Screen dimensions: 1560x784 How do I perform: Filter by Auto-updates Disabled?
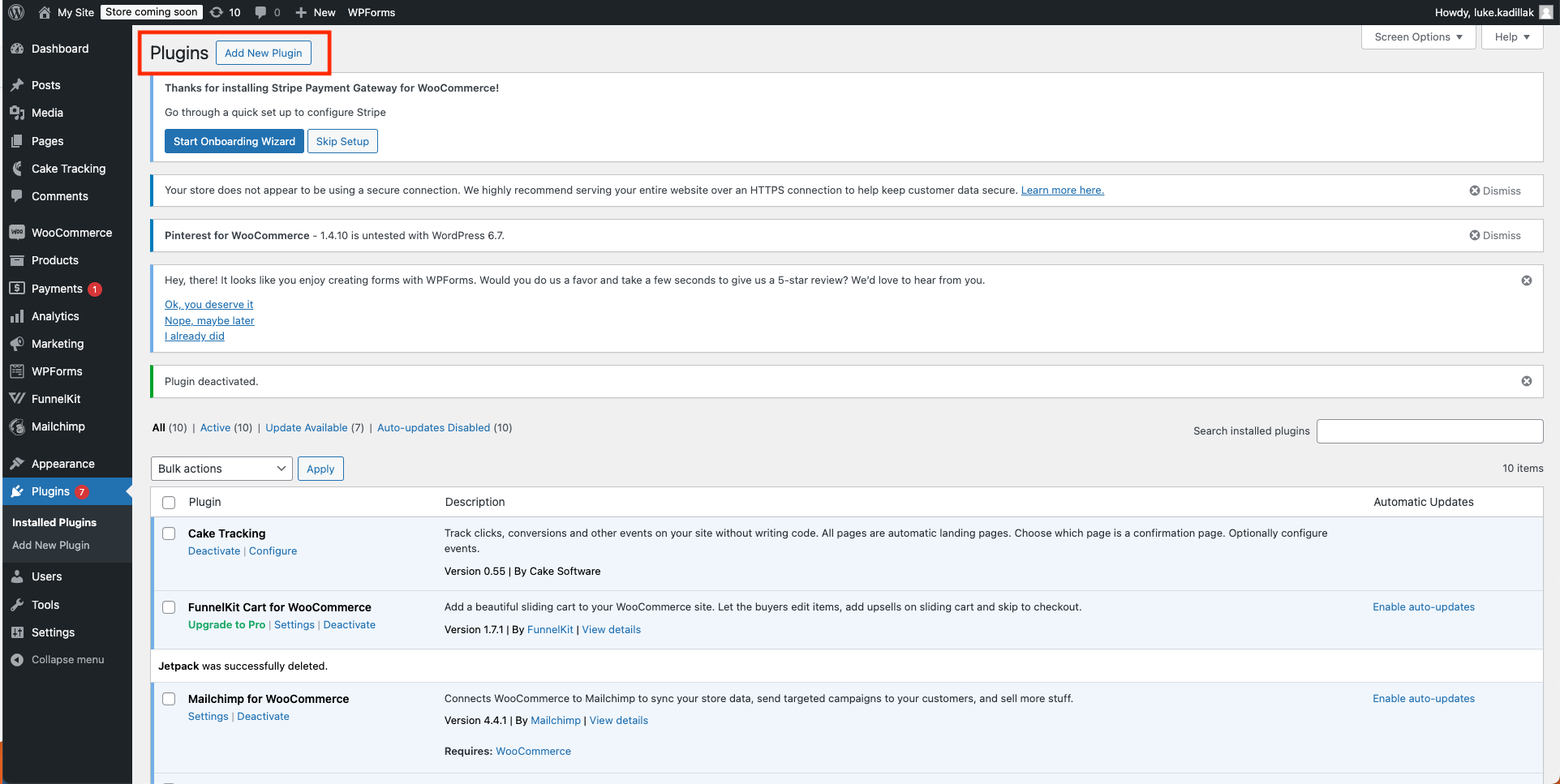coord(433,427)
